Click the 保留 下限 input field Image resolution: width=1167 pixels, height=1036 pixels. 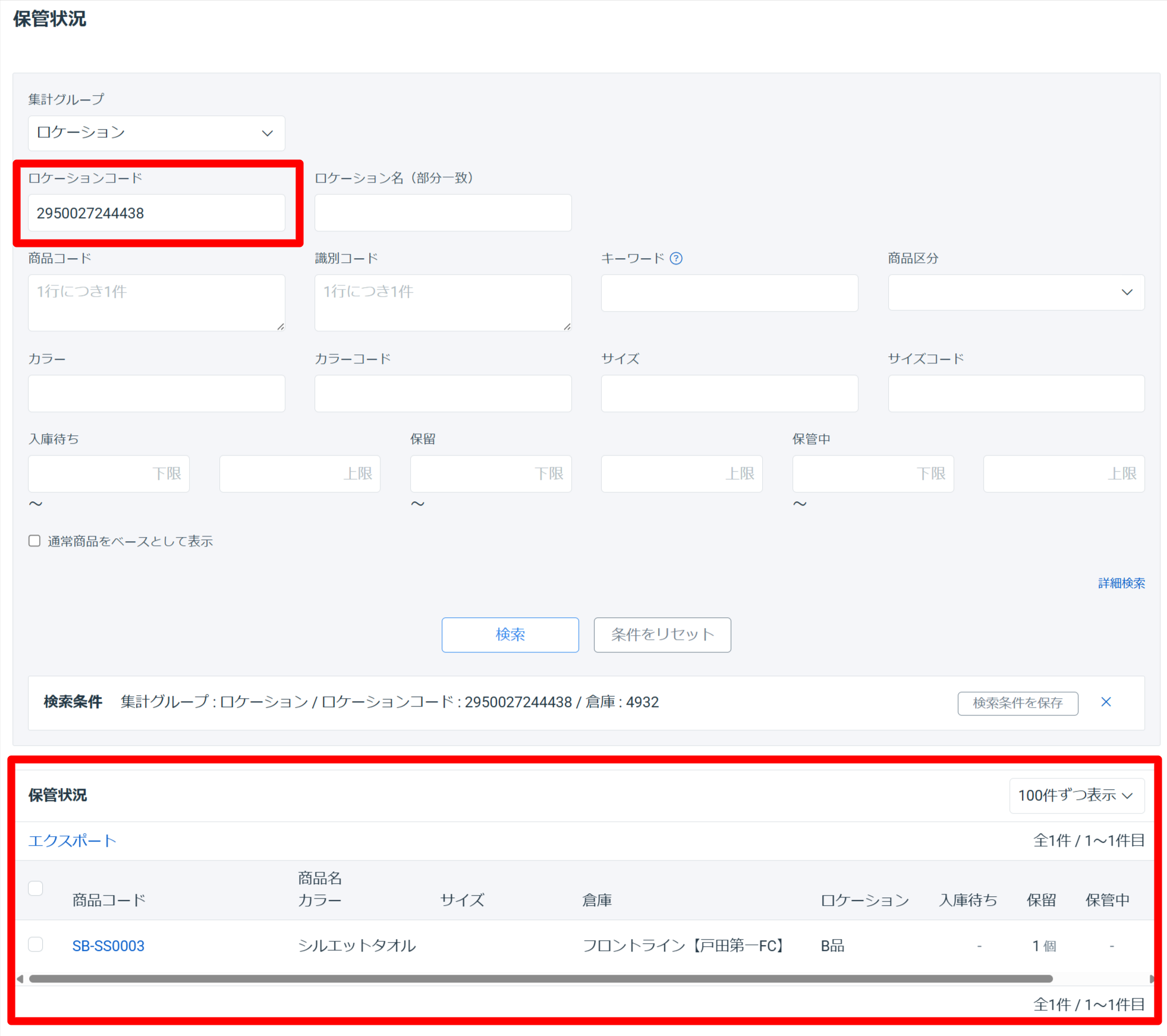491,473
